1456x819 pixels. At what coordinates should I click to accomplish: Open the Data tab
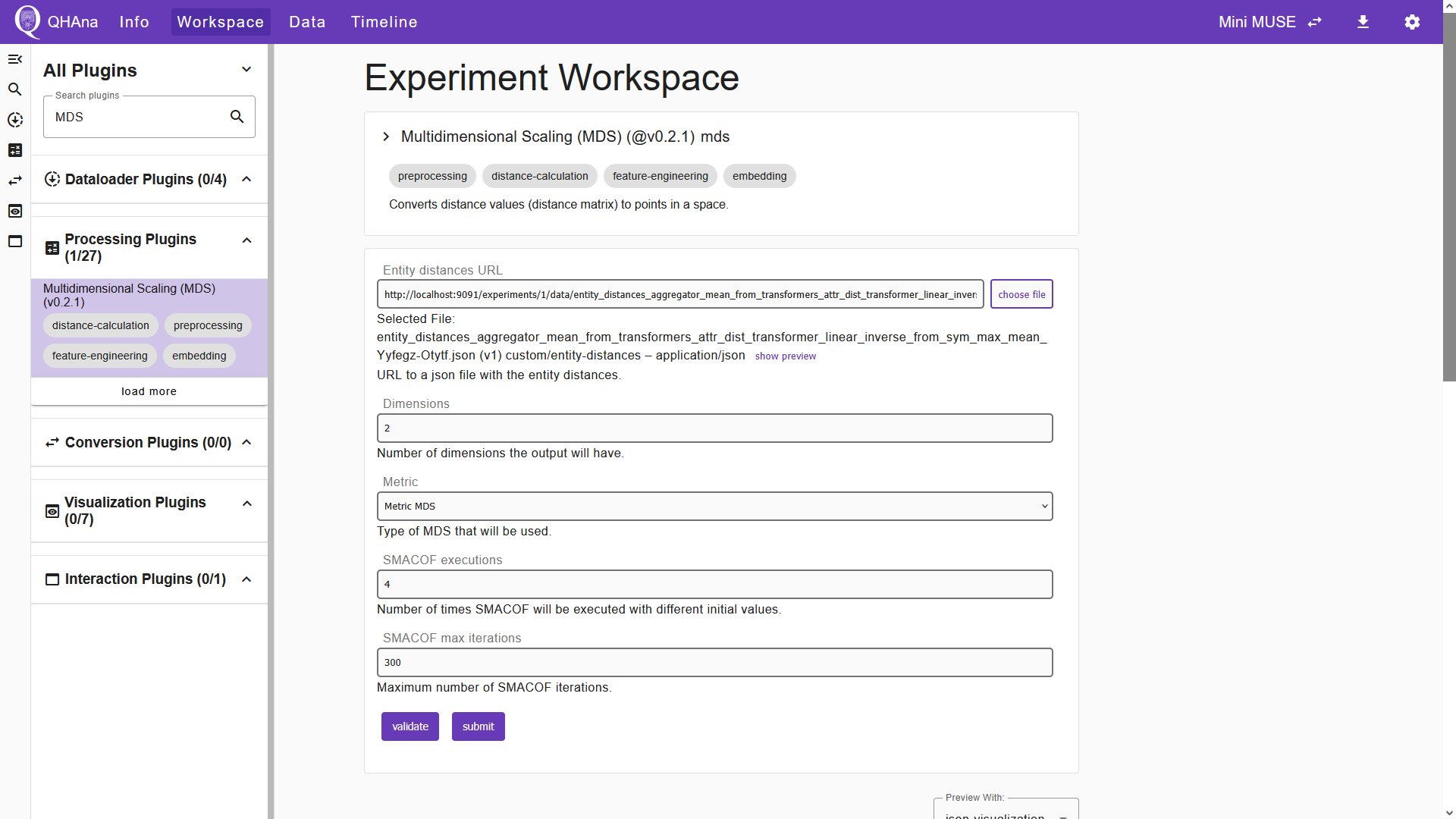point(307,22)
